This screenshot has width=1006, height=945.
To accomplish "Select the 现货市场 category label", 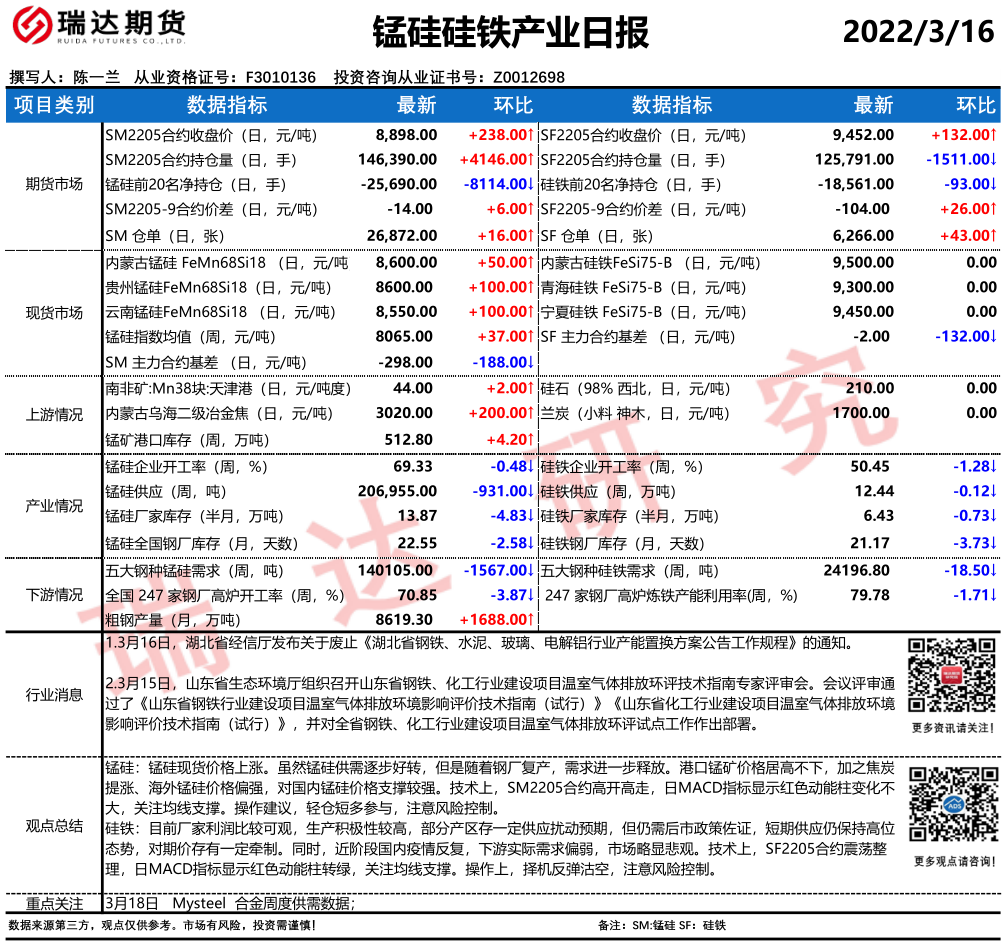I will (54, 313).
